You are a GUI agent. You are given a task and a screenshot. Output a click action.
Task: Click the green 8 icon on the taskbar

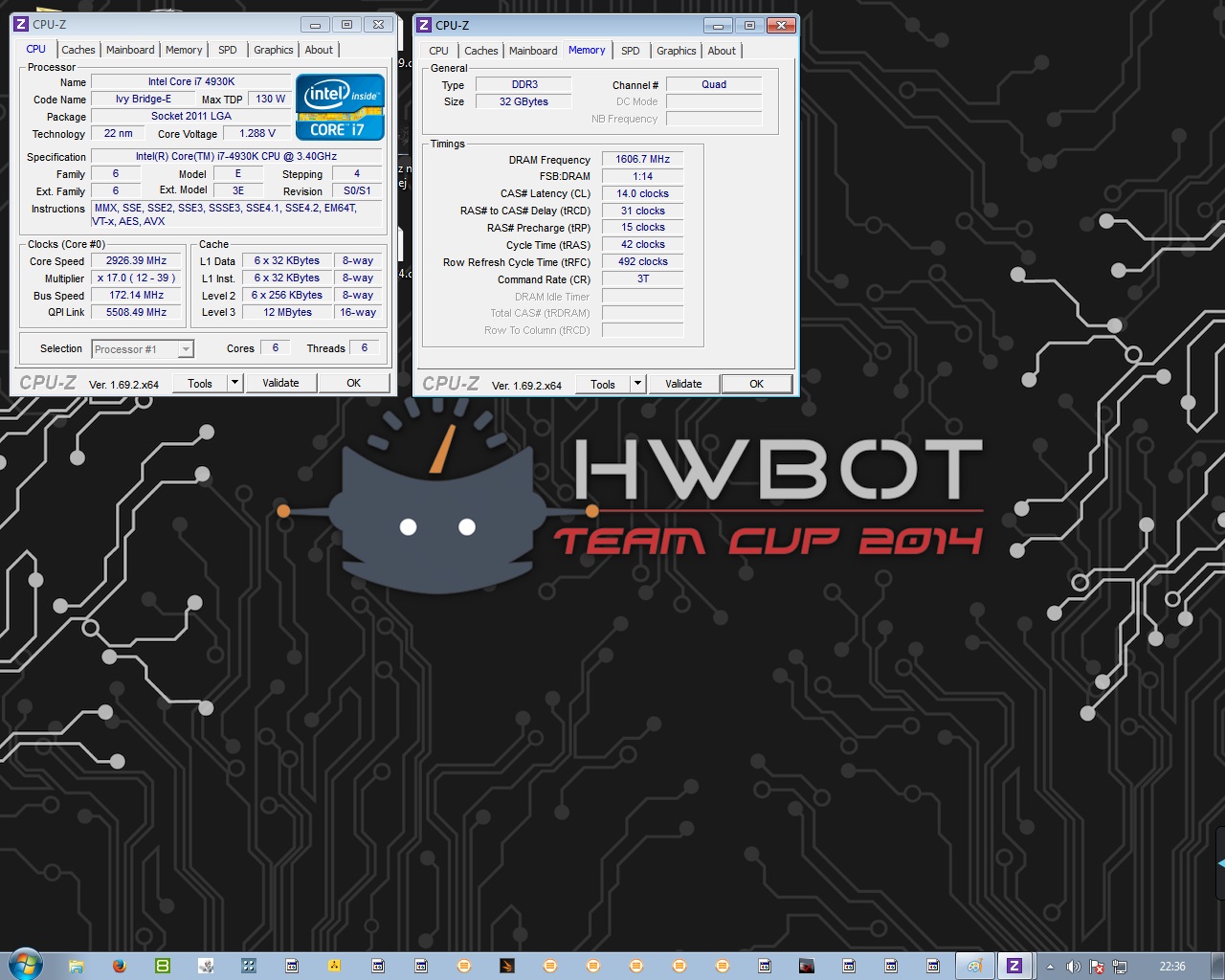162,966
